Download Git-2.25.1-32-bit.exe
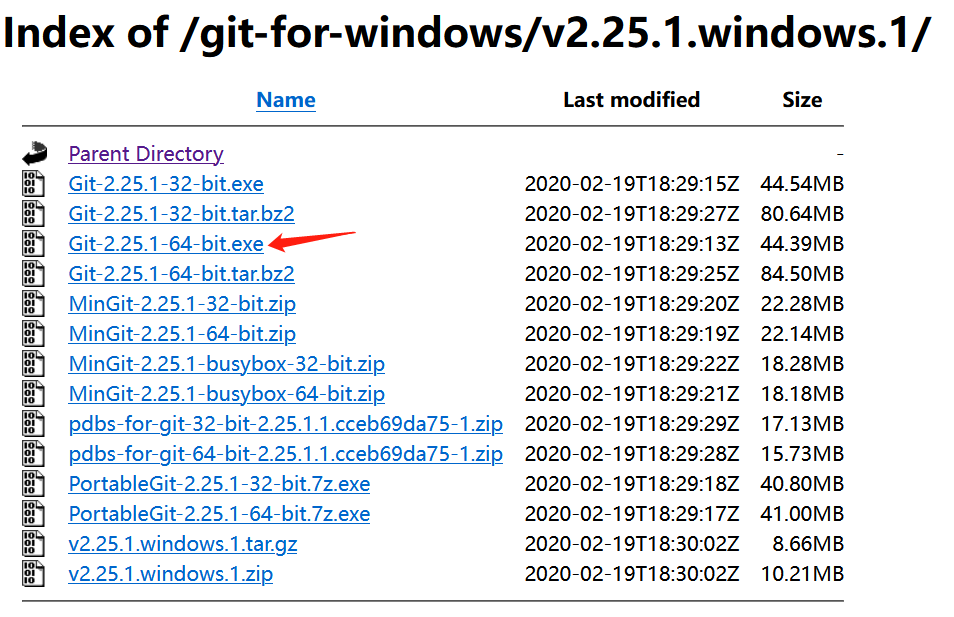The height and width of the screenshot is (617, 954). [x=166, y=184]
